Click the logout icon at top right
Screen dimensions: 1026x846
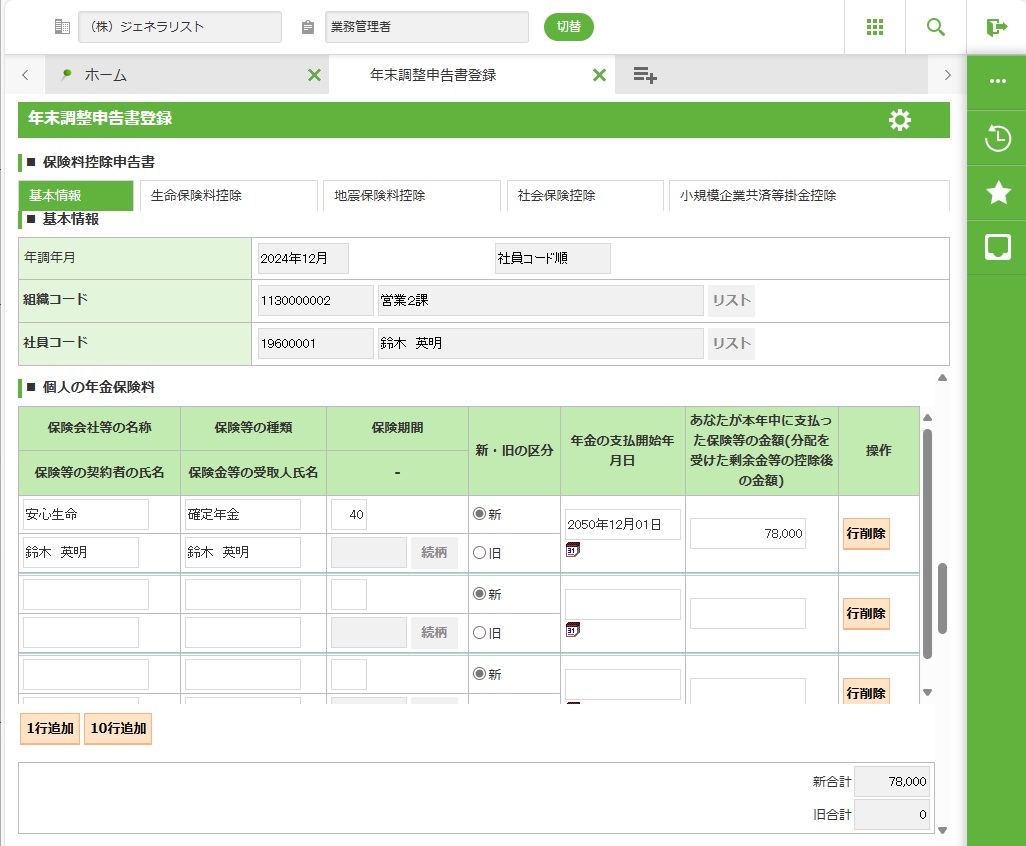pyautogui.click(x=996, y=27)
